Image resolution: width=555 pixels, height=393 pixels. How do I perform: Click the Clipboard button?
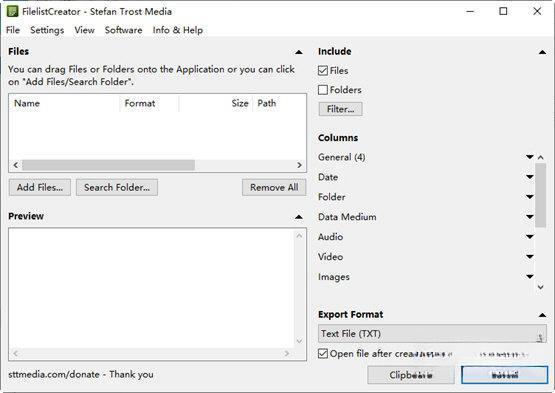(411, 375)
